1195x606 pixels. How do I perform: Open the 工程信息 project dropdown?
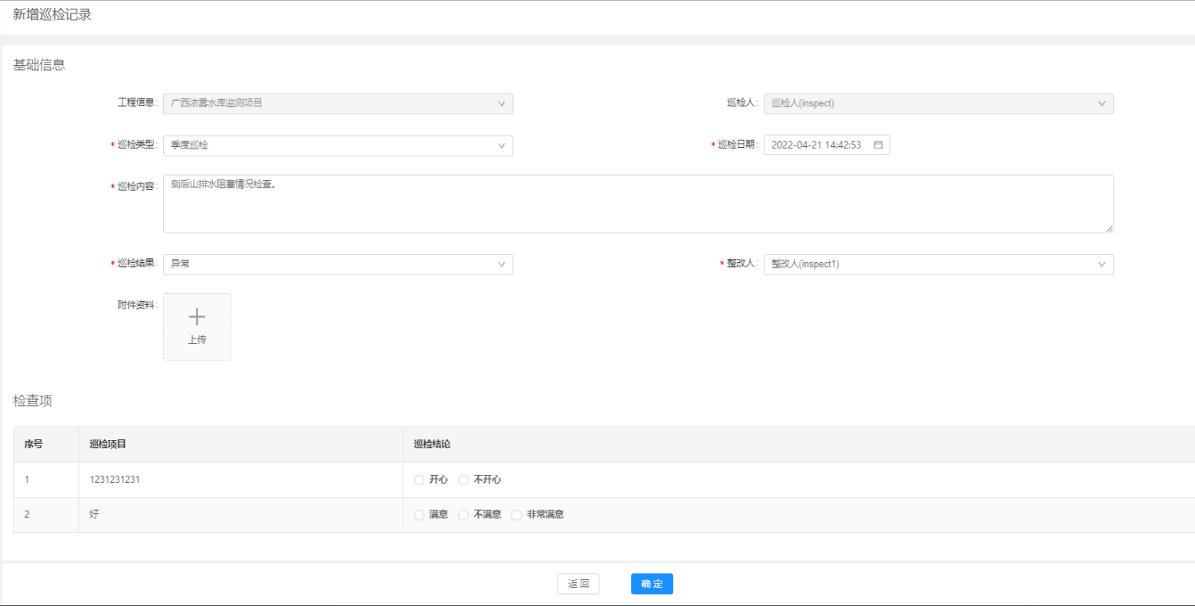(337, 103)
